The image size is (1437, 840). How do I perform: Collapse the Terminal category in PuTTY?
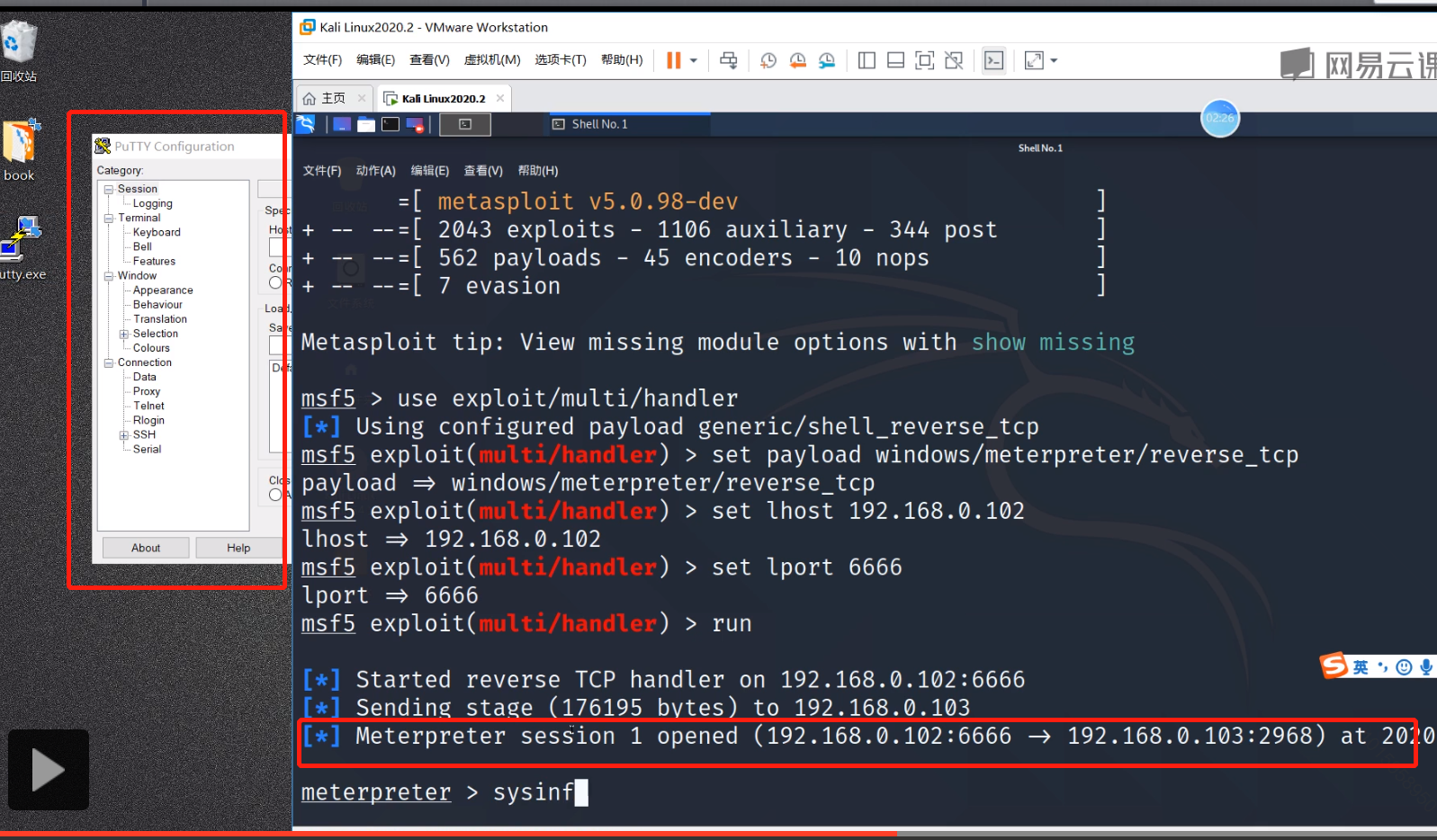[x=109, y=219]
